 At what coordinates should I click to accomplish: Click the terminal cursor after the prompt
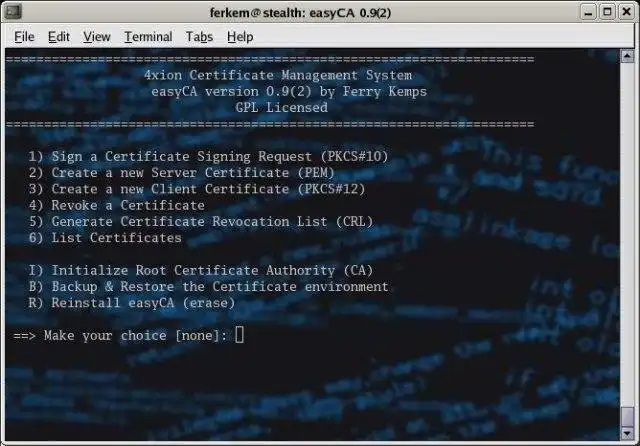(240, 335)
